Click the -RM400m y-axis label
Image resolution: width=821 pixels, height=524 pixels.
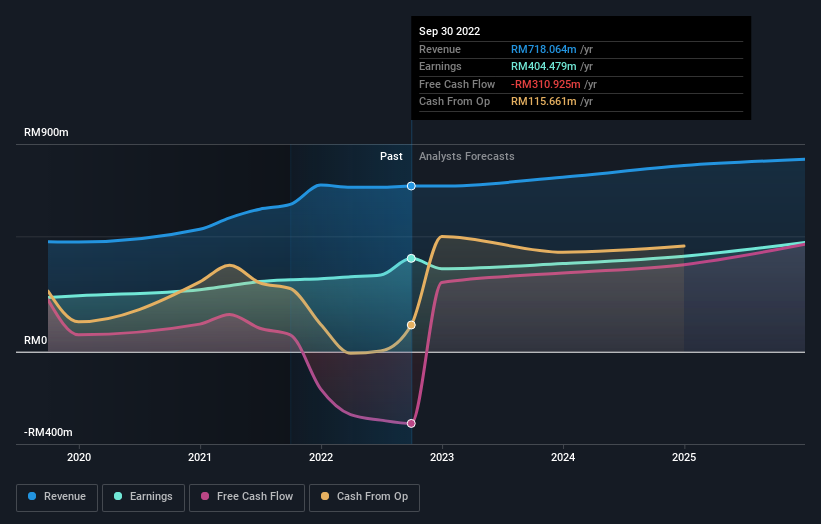pos(48,432)
